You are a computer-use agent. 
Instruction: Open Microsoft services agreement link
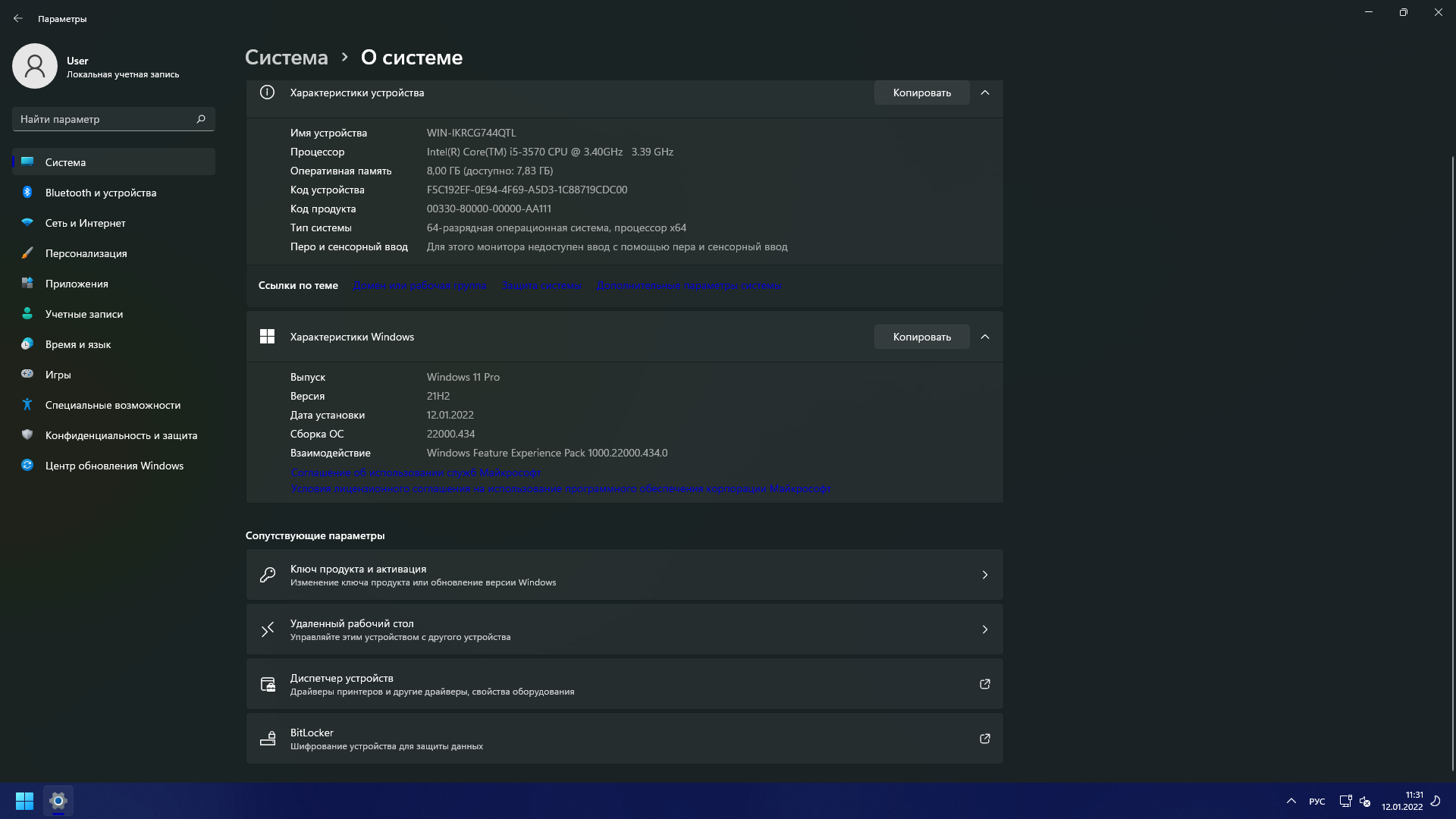pyautogui.click(x=416, y=472)
